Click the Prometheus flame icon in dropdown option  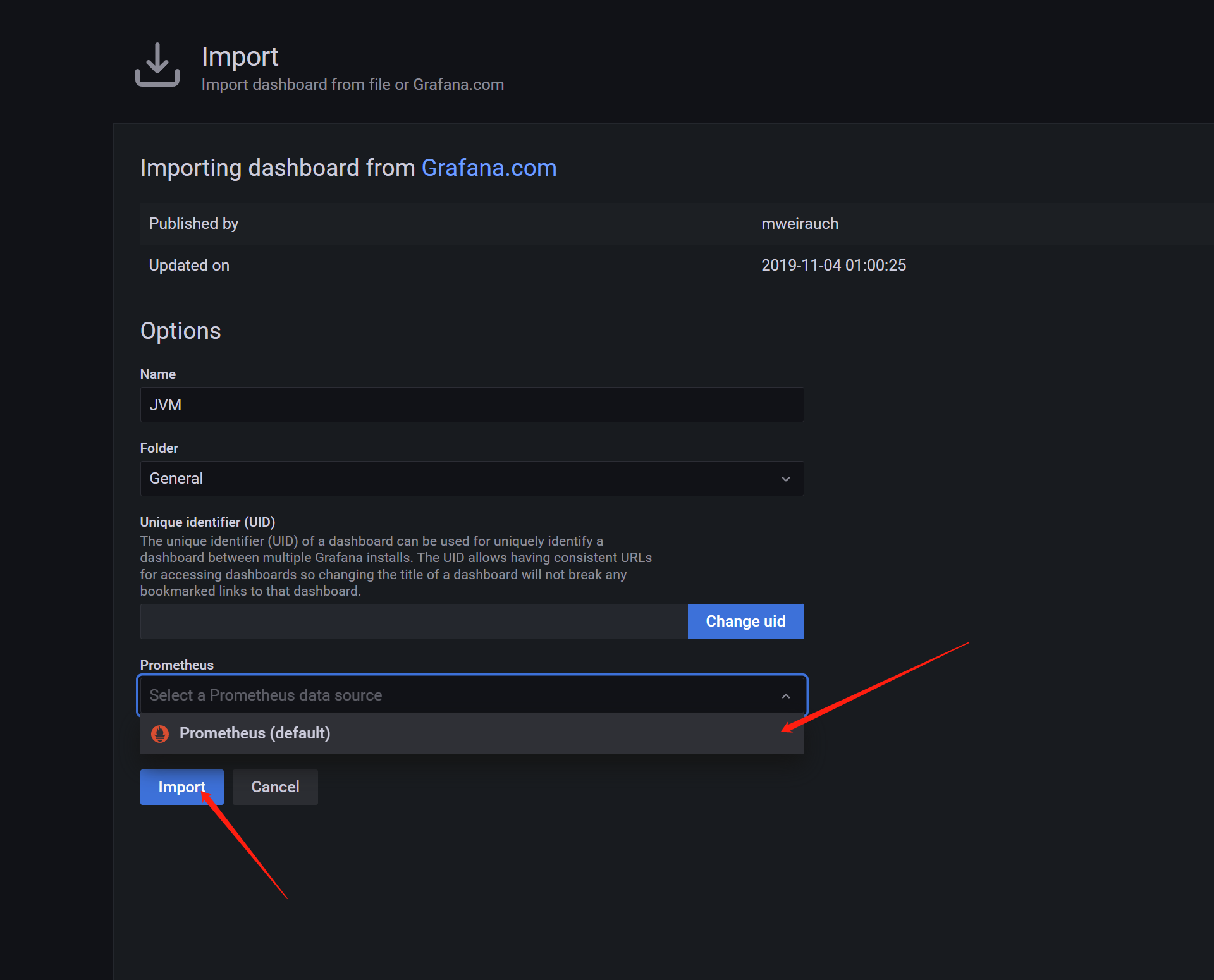click(x=160, y=733)
